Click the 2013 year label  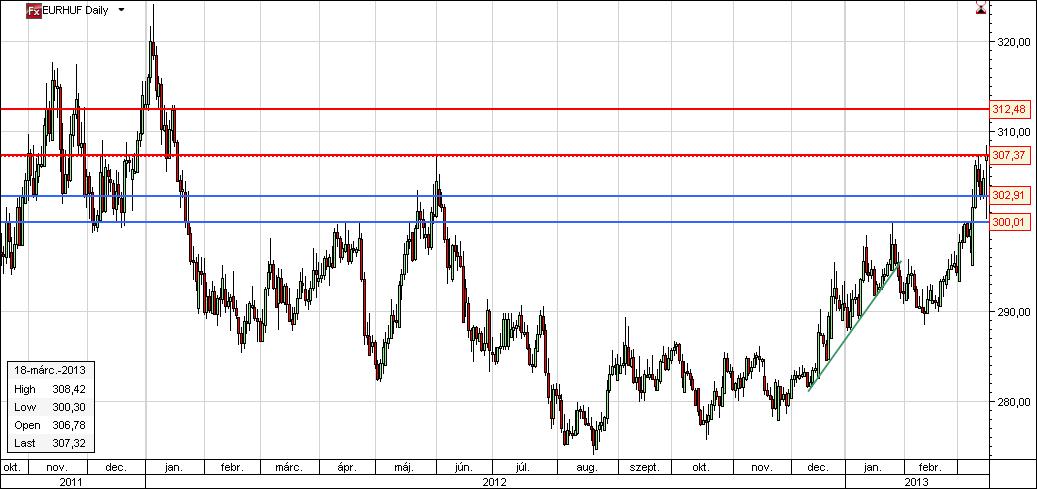[917, 481]
